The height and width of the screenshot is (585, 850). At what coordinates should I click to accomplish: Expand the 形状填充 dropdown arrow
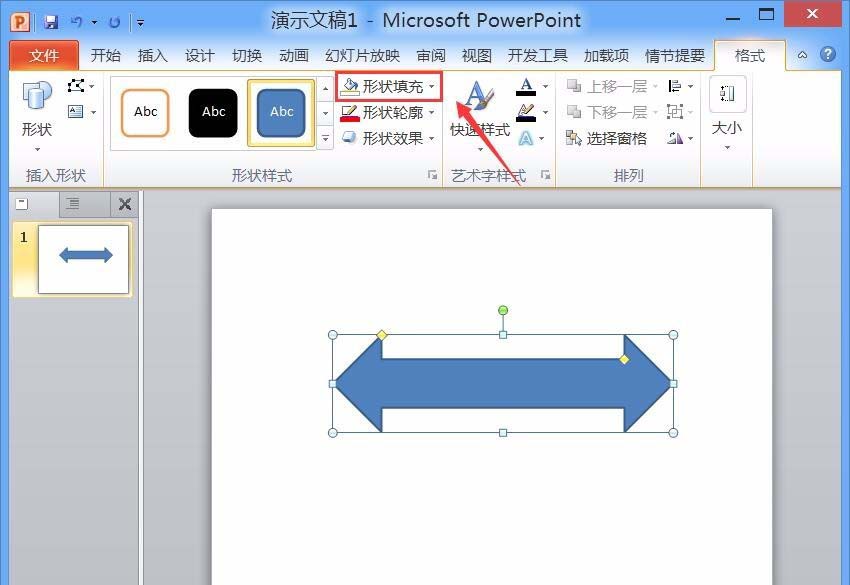[x=433, y=87]
